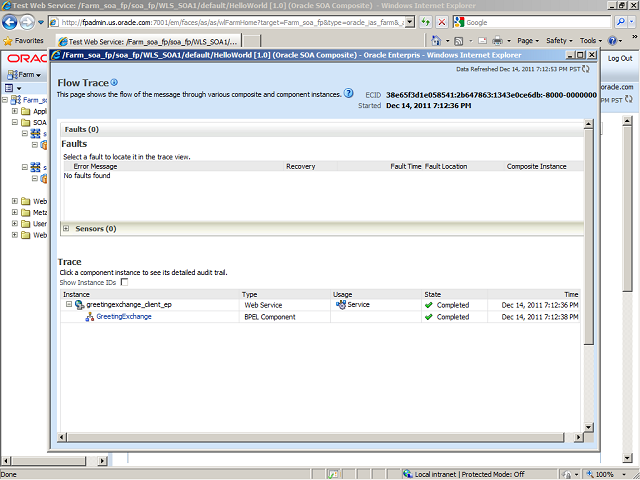Open the Tools menu in IE toolbar
This screenshot has height=480, width=640.
591,41
